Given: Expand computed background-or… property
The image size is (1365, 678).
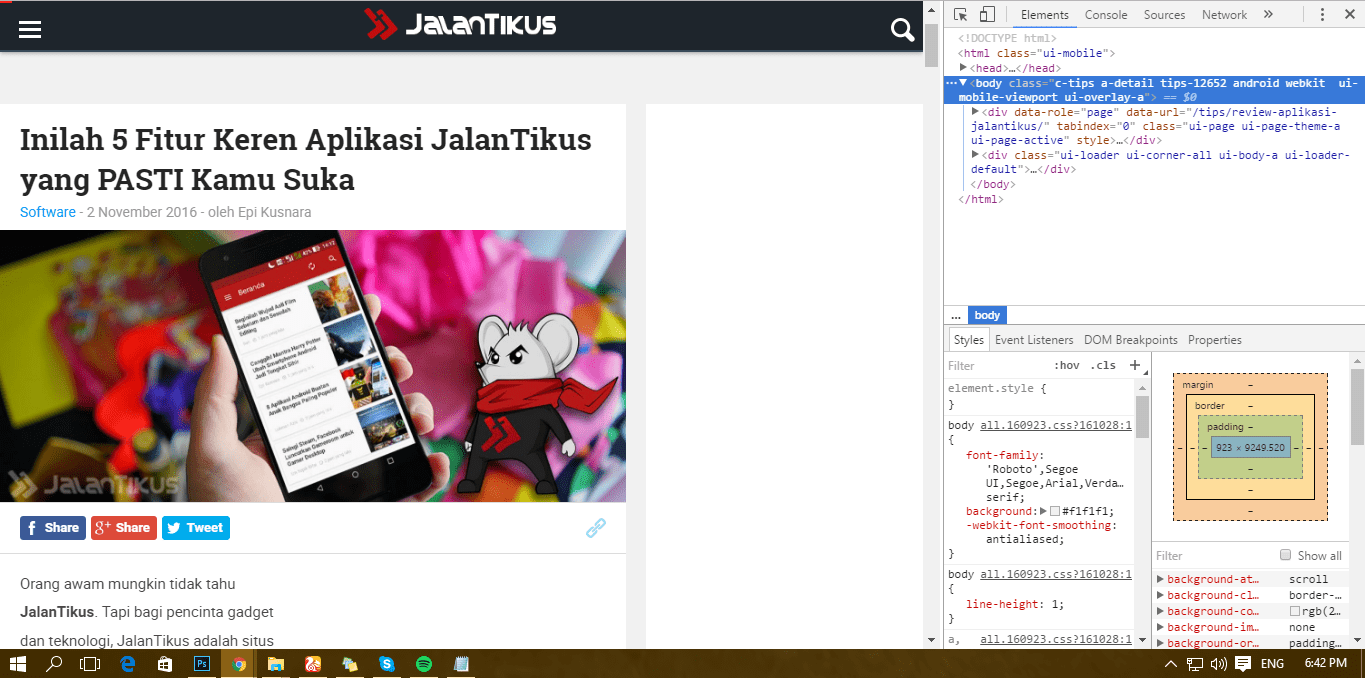Looking at the screenshot, I should click(x=1160, y=643).
